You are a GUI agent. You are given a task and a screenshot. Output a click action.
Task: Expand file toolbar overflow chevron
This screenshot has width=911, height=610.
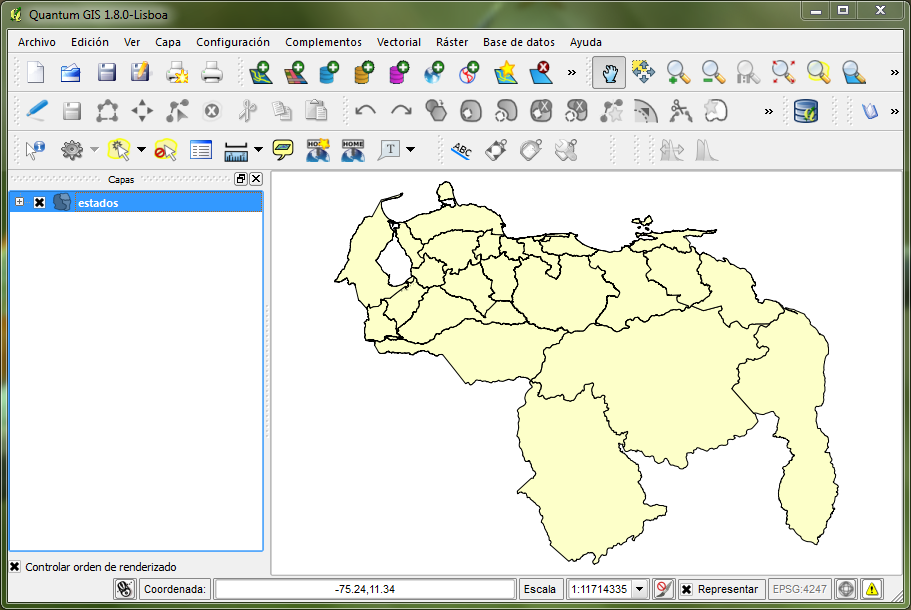[x=572, y=73]
